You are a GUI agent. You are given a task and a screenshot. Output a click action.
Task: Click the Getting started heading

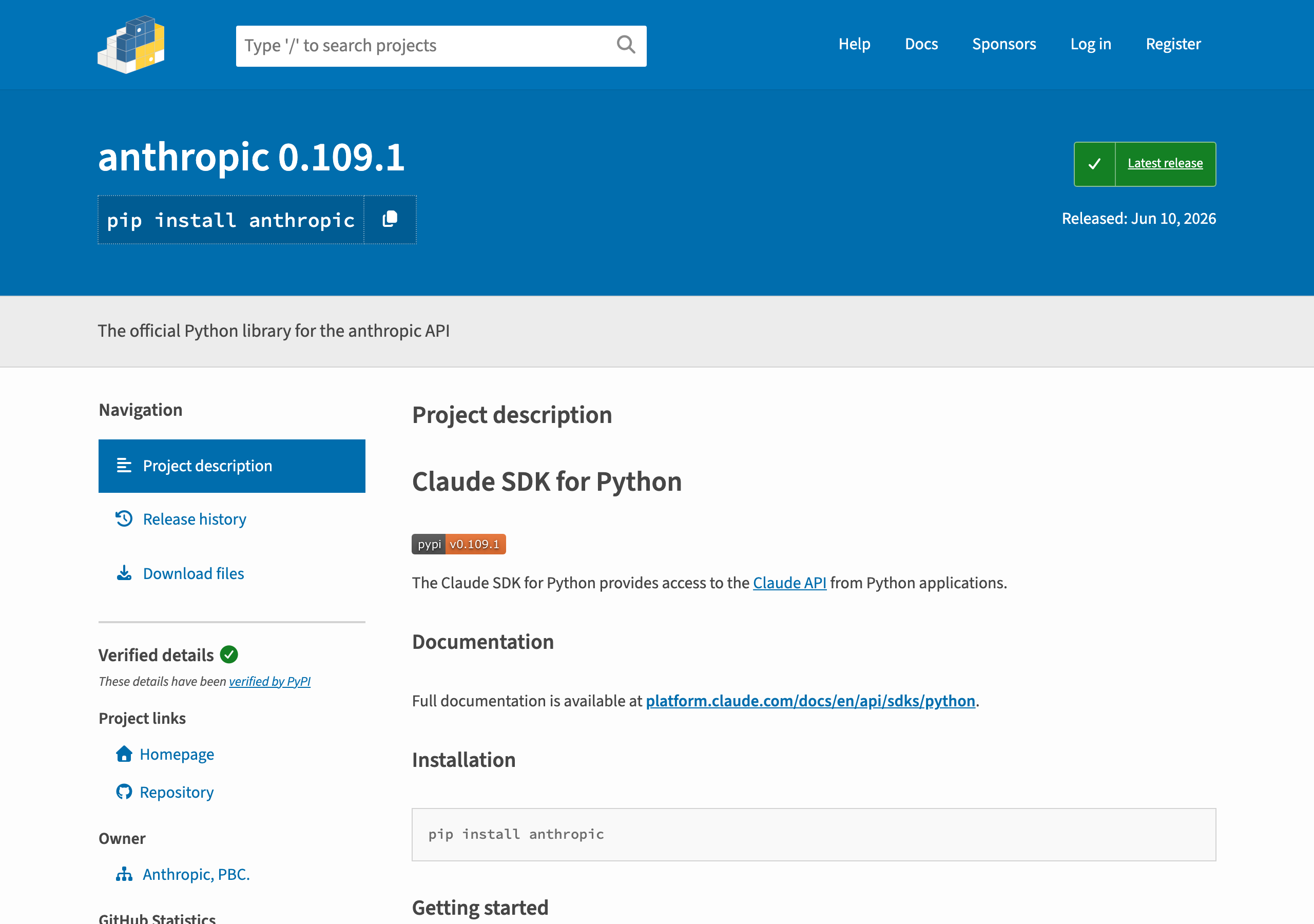tap(479, 908)
